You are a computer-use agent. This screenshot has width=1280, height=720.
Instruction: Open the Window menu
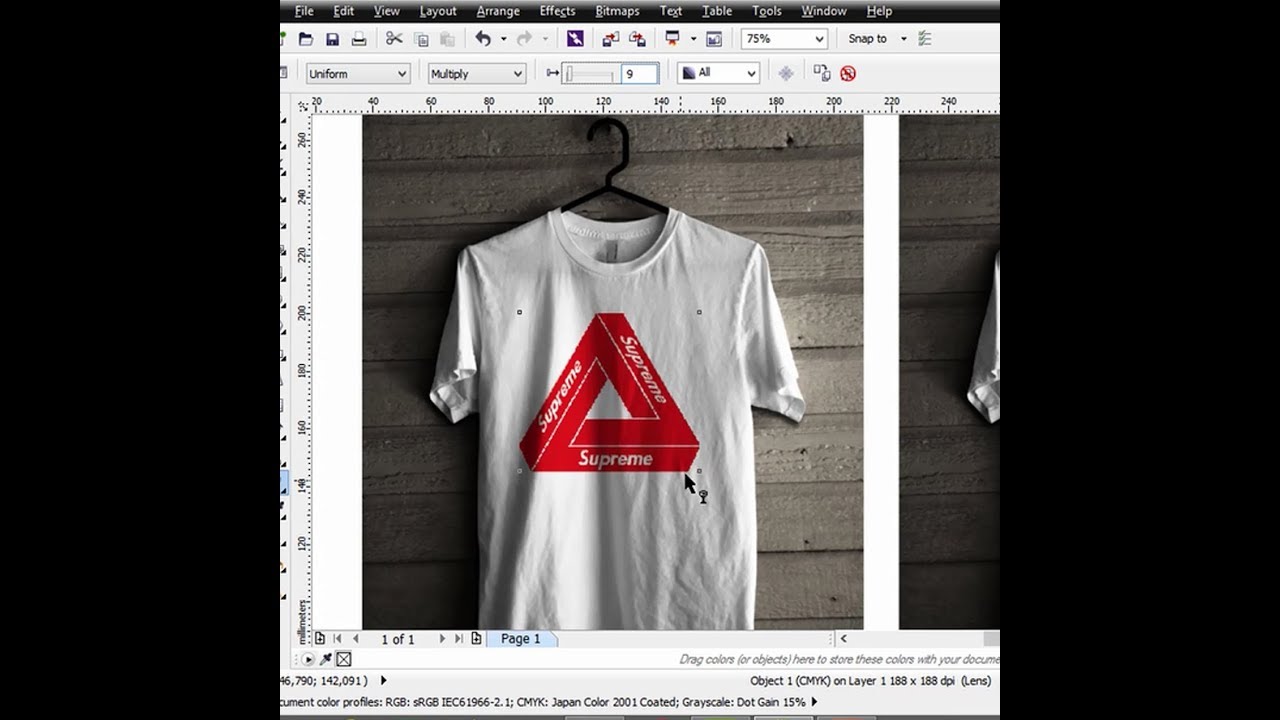click(824, 11)
